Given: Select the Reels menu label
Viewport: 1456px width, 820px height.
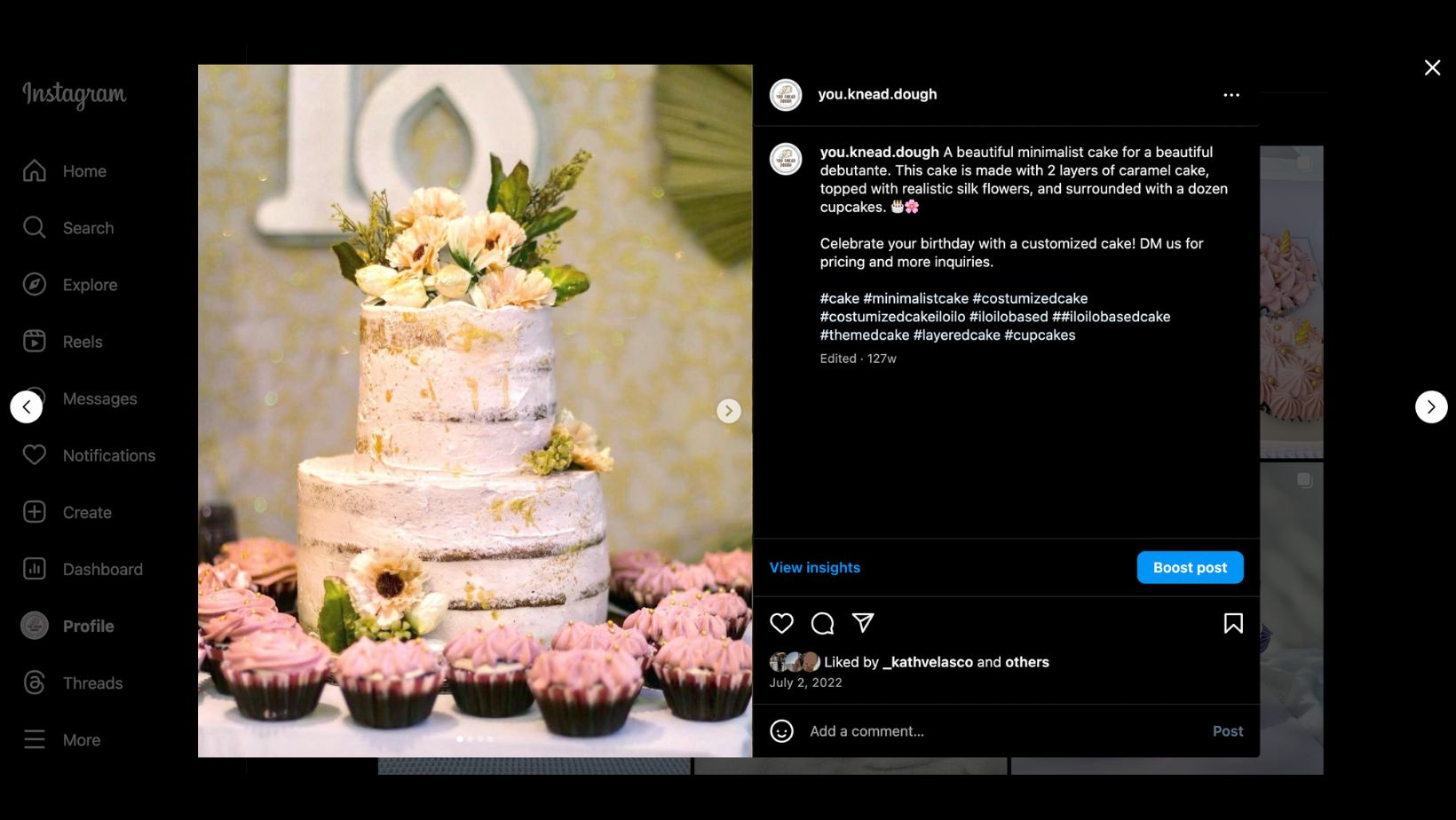Looking at the screenshot, I should (x=83, y=342).
